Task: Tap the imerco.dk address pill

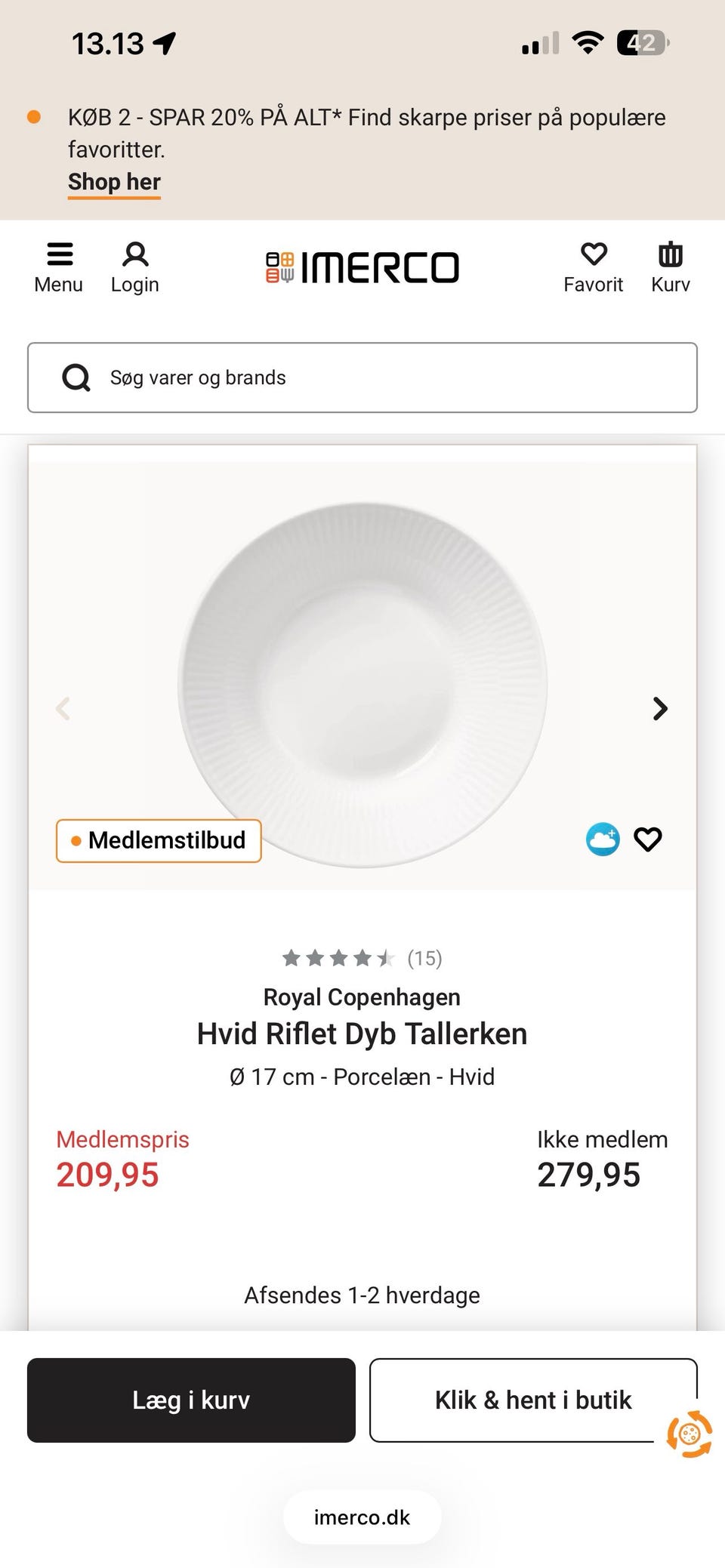Action: click(x=362, y=1517)
